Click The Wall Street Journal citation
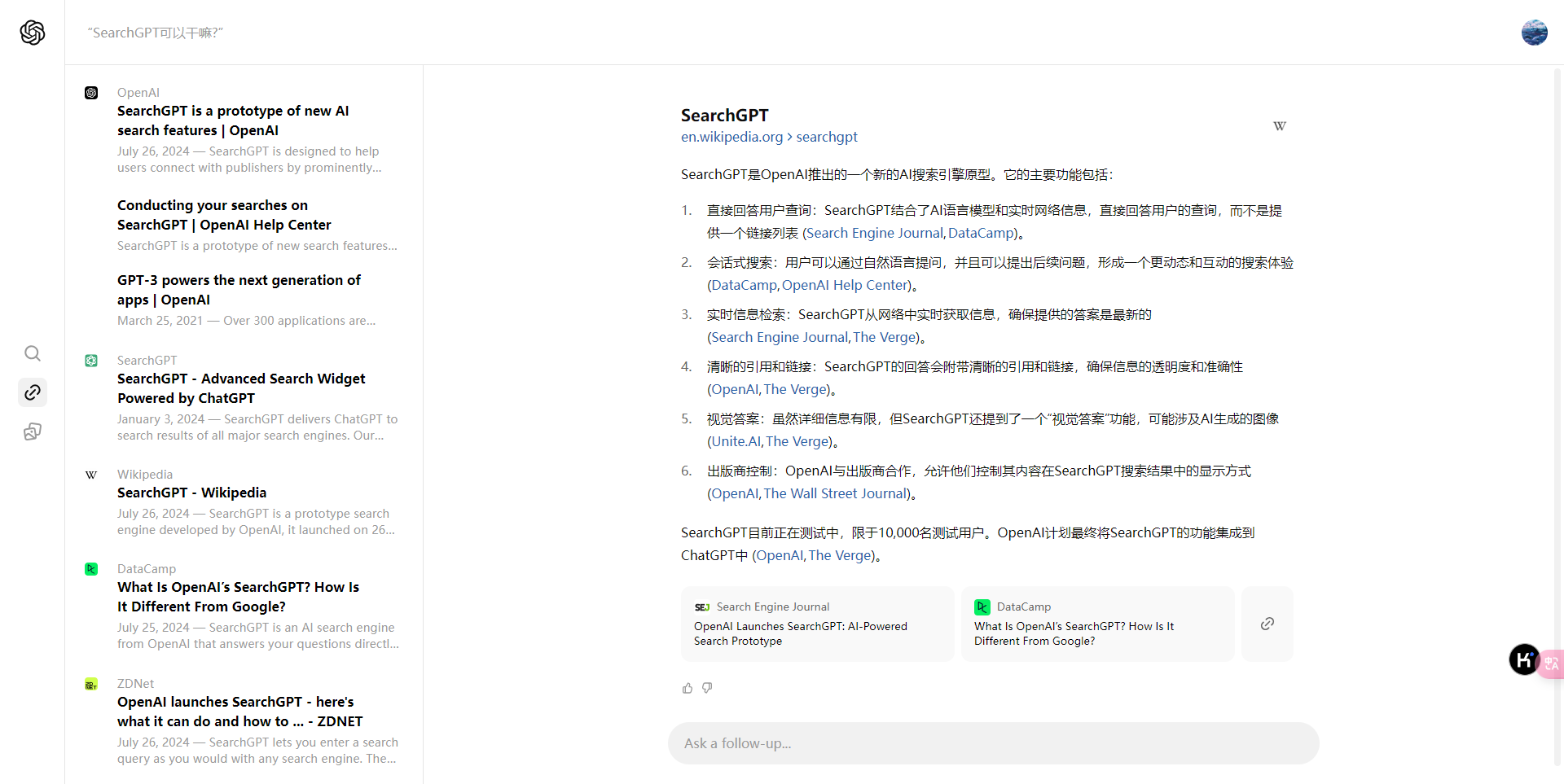Image resolution: width=1564 pixels, height=784 pixels. [836, 493]
